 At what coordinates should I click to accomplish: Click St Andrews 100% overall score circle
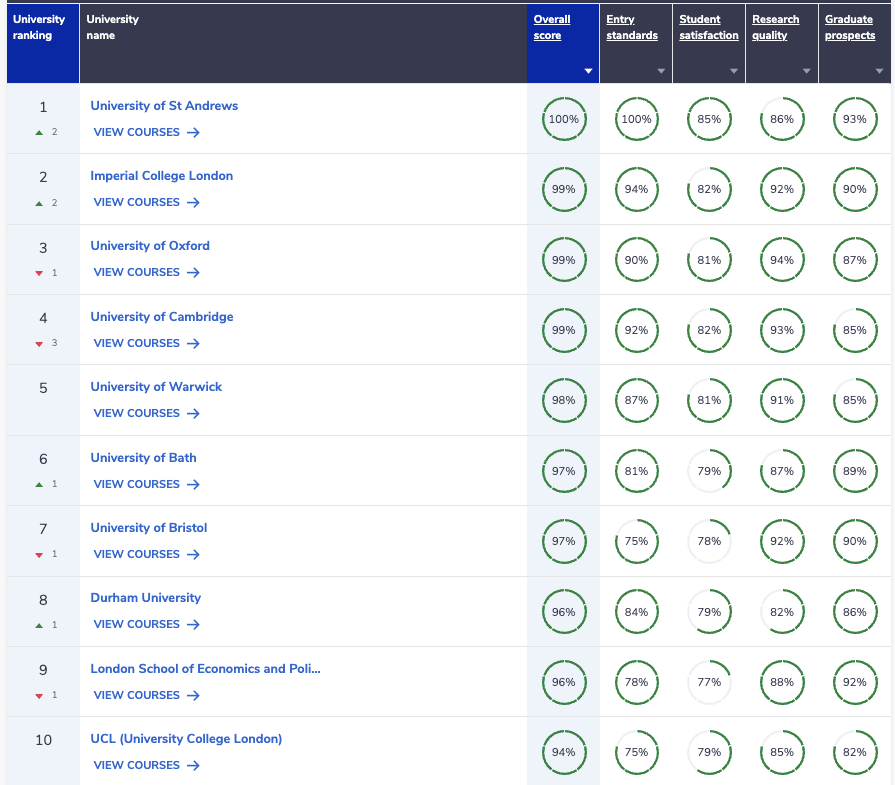(x=564, y=119)
